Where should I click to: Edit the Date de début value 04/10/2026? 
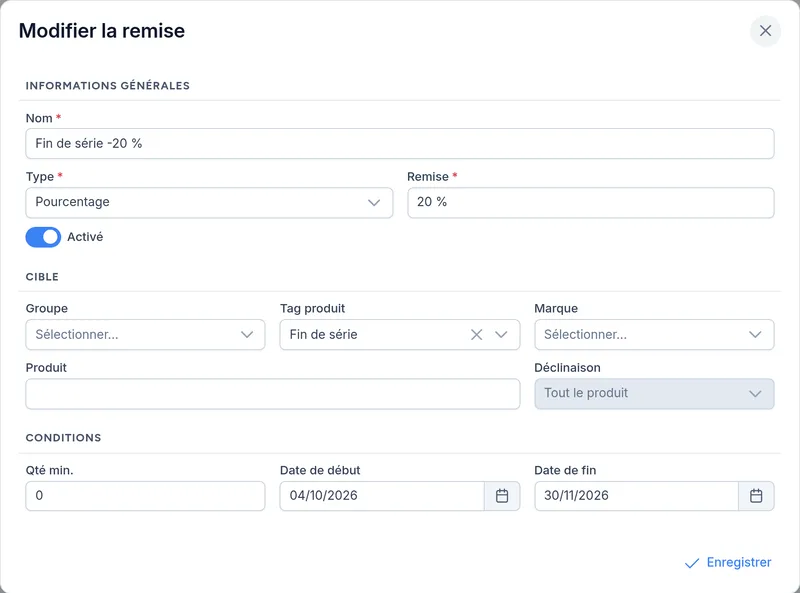382,496
